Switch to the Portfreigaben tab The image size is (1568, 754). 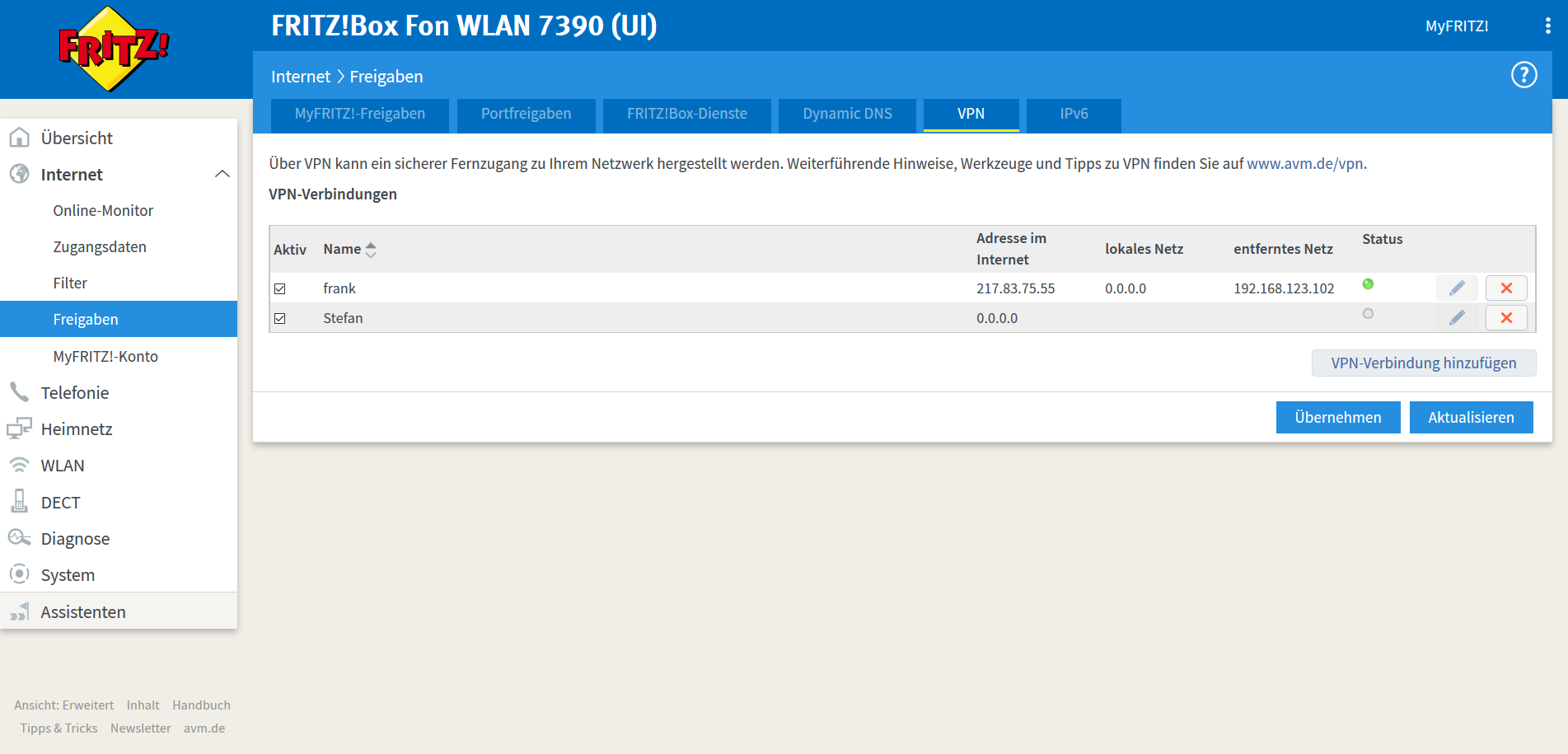coord(526,115)
